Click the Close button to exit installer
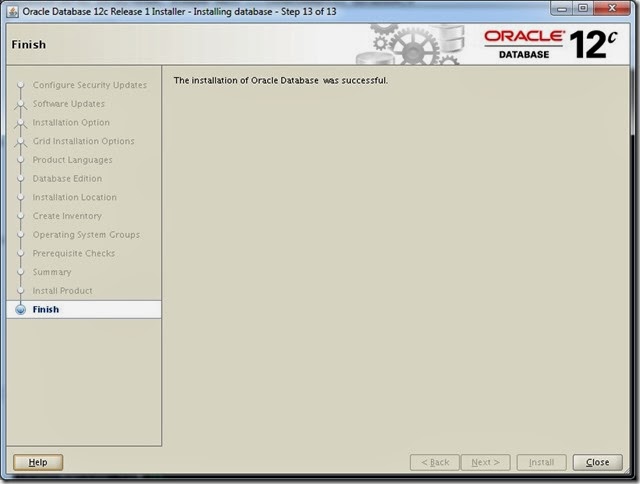 598,462
